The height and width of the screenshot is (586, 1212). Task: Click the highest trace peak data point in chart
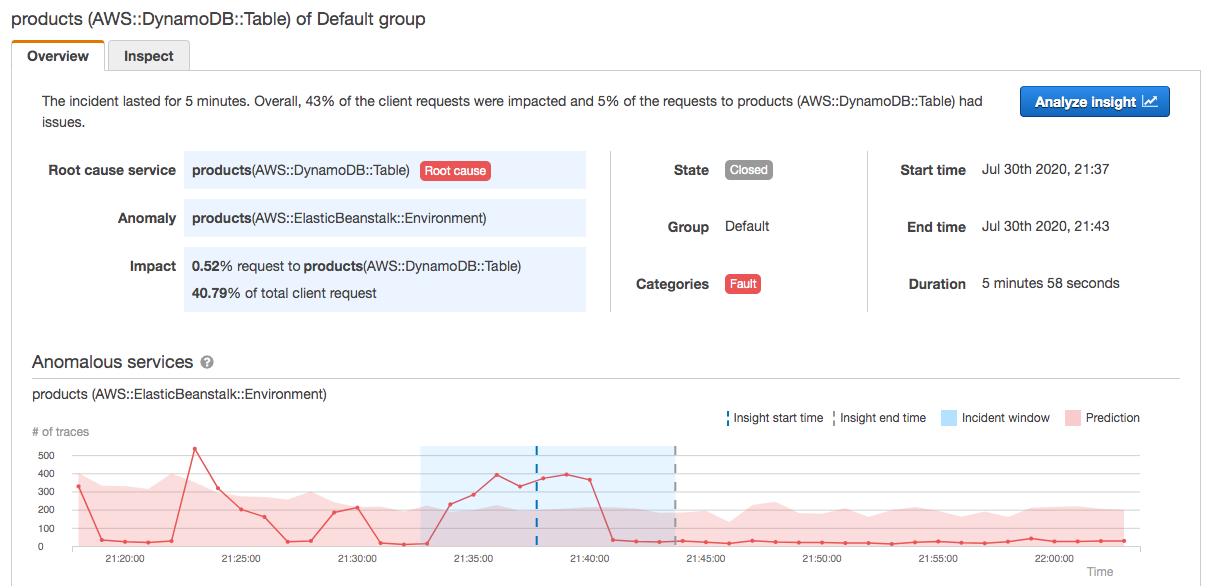click(195, 449)
